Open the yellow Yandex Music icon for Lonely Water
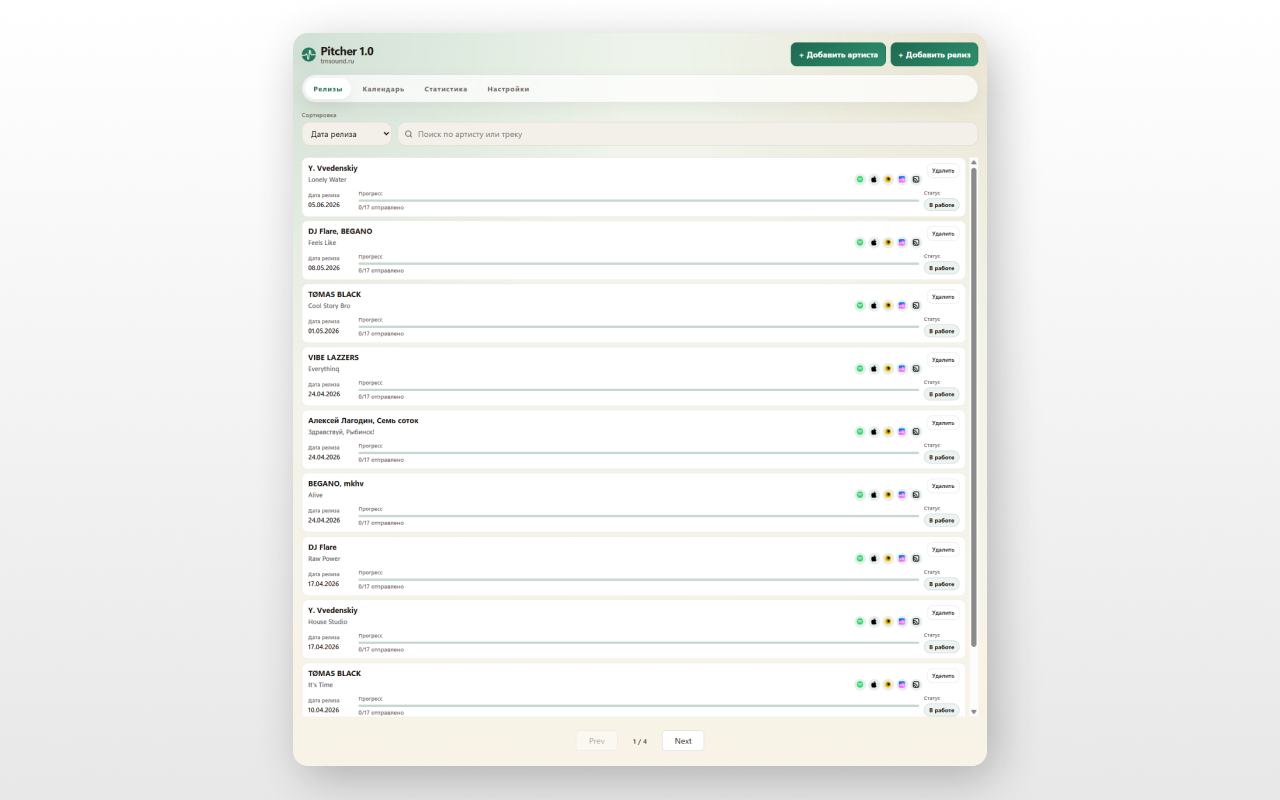The width and height of the screenshot is (1280, 800). coord(887,179)
